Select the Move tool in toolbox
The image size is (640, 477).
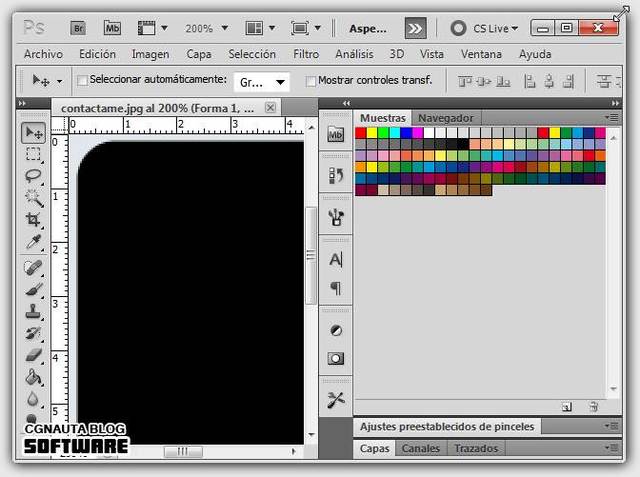point(33,133)
